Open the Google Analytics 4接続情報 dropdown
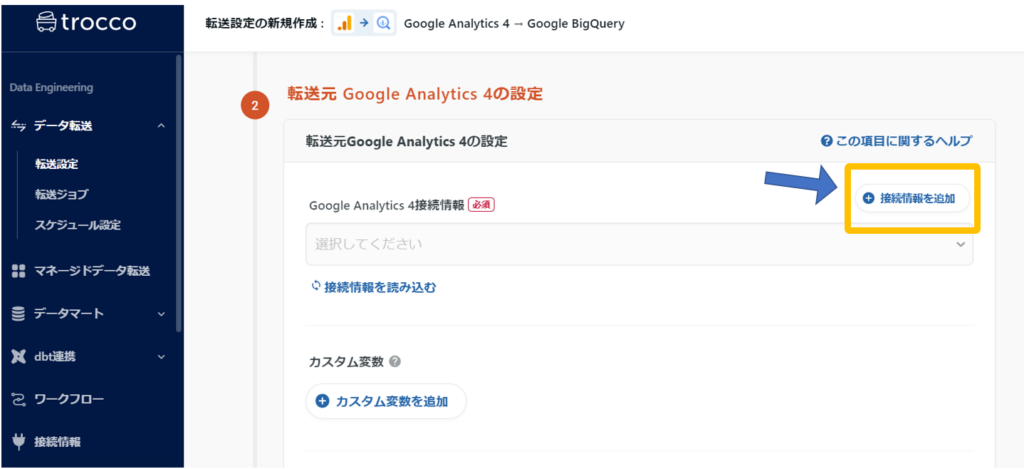The image size is (1024, 469). pyautogui.click(x=638, y=244)
